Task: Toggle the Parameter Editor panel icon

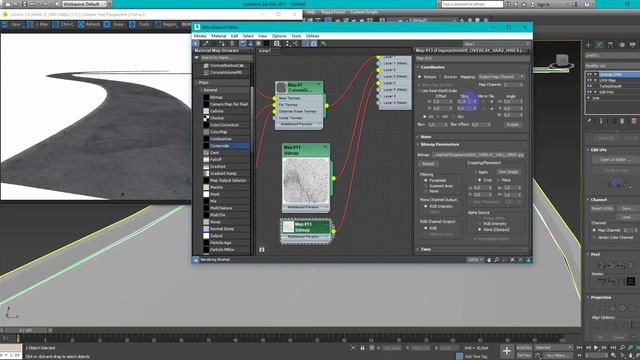Action: pyautogui.click(x=313, y=44)
